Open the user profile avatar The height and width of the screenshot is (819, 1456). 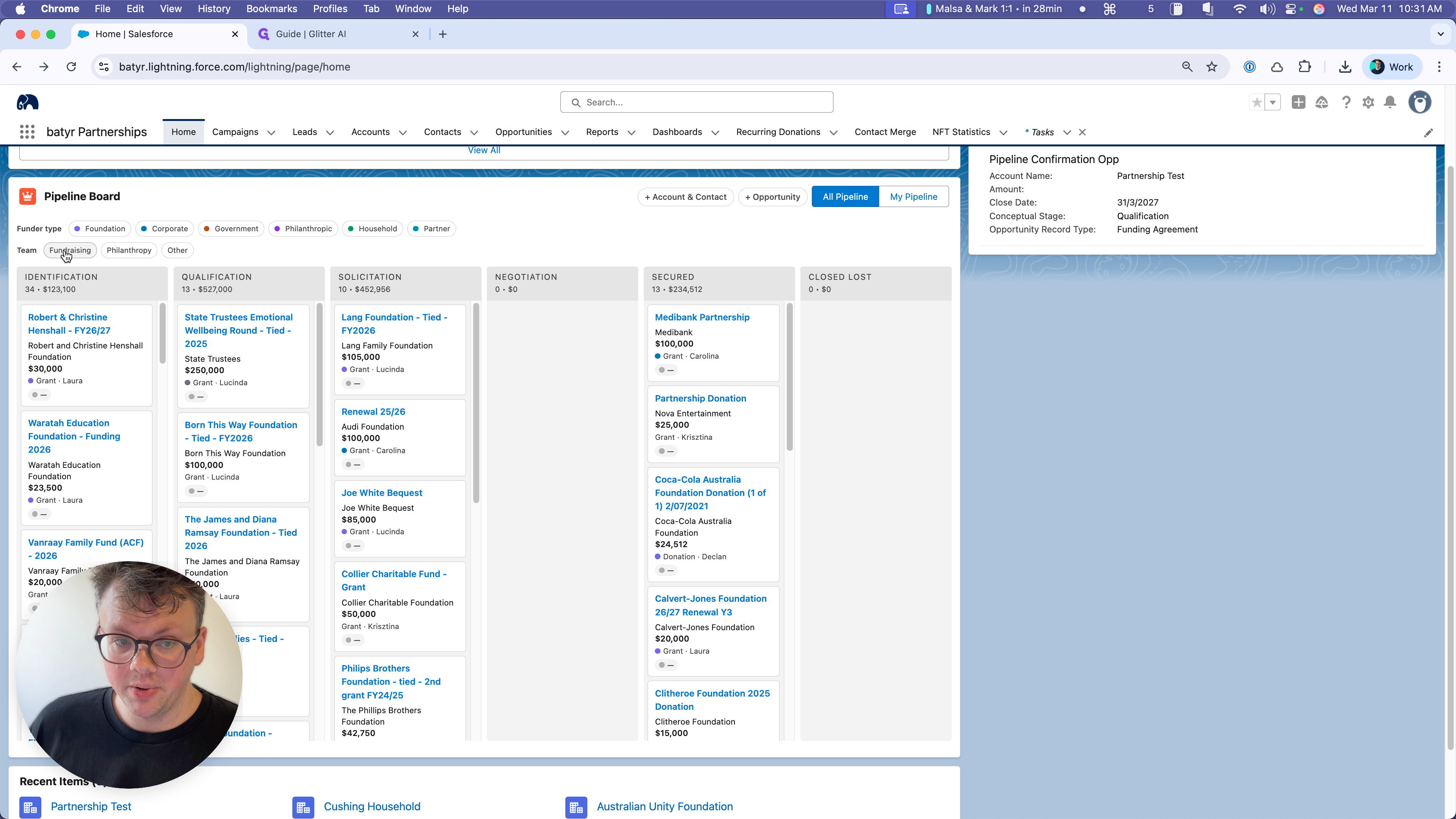(x=1419, y=102)
